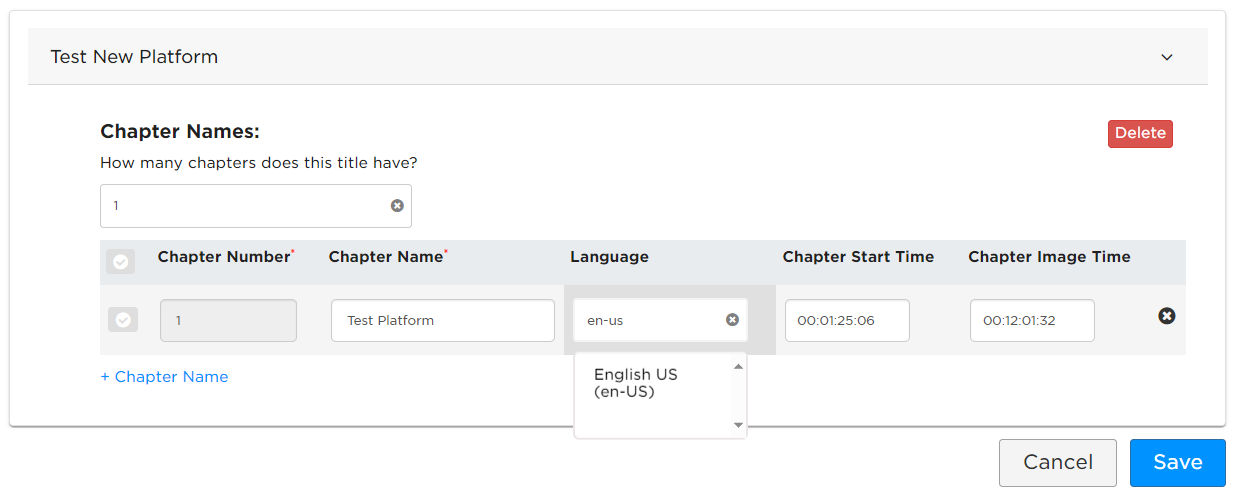The height and width of the screenshot is (496, 1233).
Task: Click the blue Save button
Action: [x=1178, y=463]
